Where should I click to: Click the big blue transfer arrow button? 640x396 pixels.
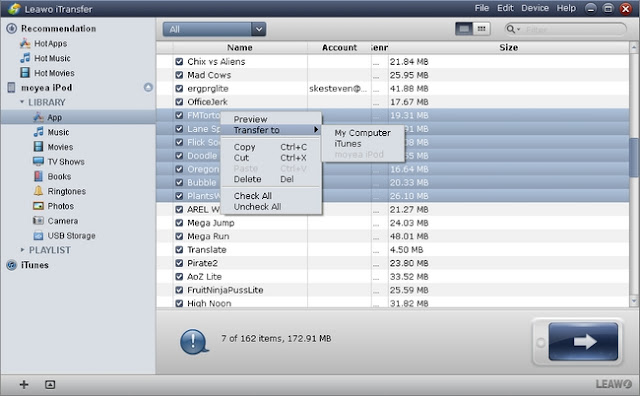[x=583, y=341]
